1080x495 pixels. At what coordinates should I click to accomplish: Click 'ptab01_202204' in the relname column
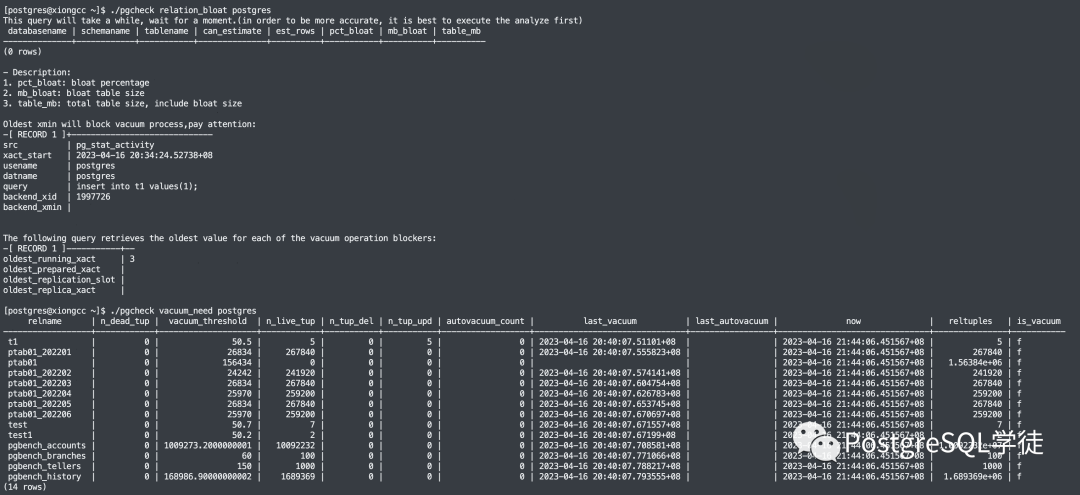(39, 394)
